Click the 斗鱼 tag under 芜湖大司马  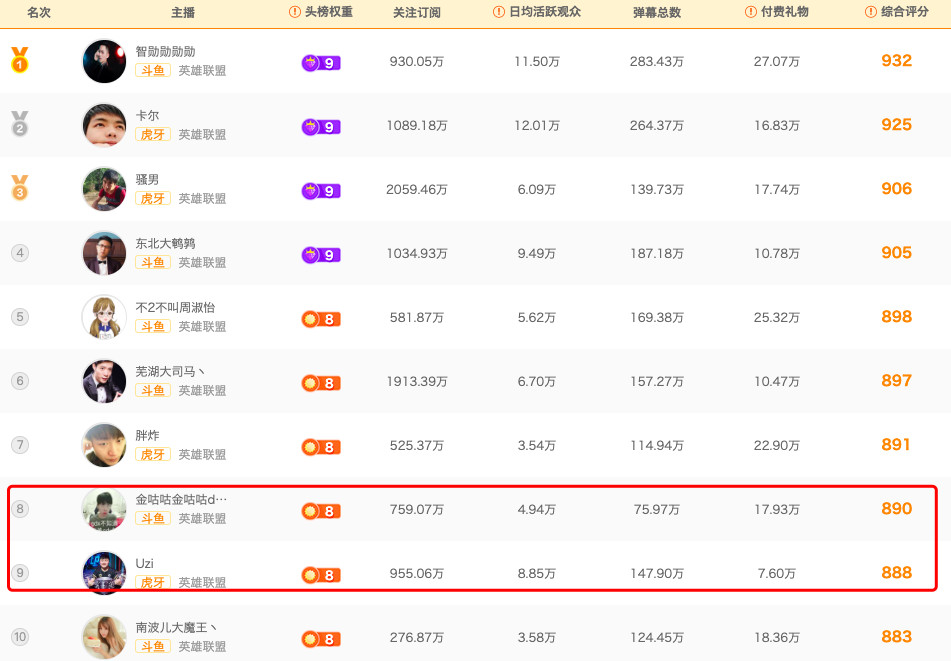click(153, 391)
